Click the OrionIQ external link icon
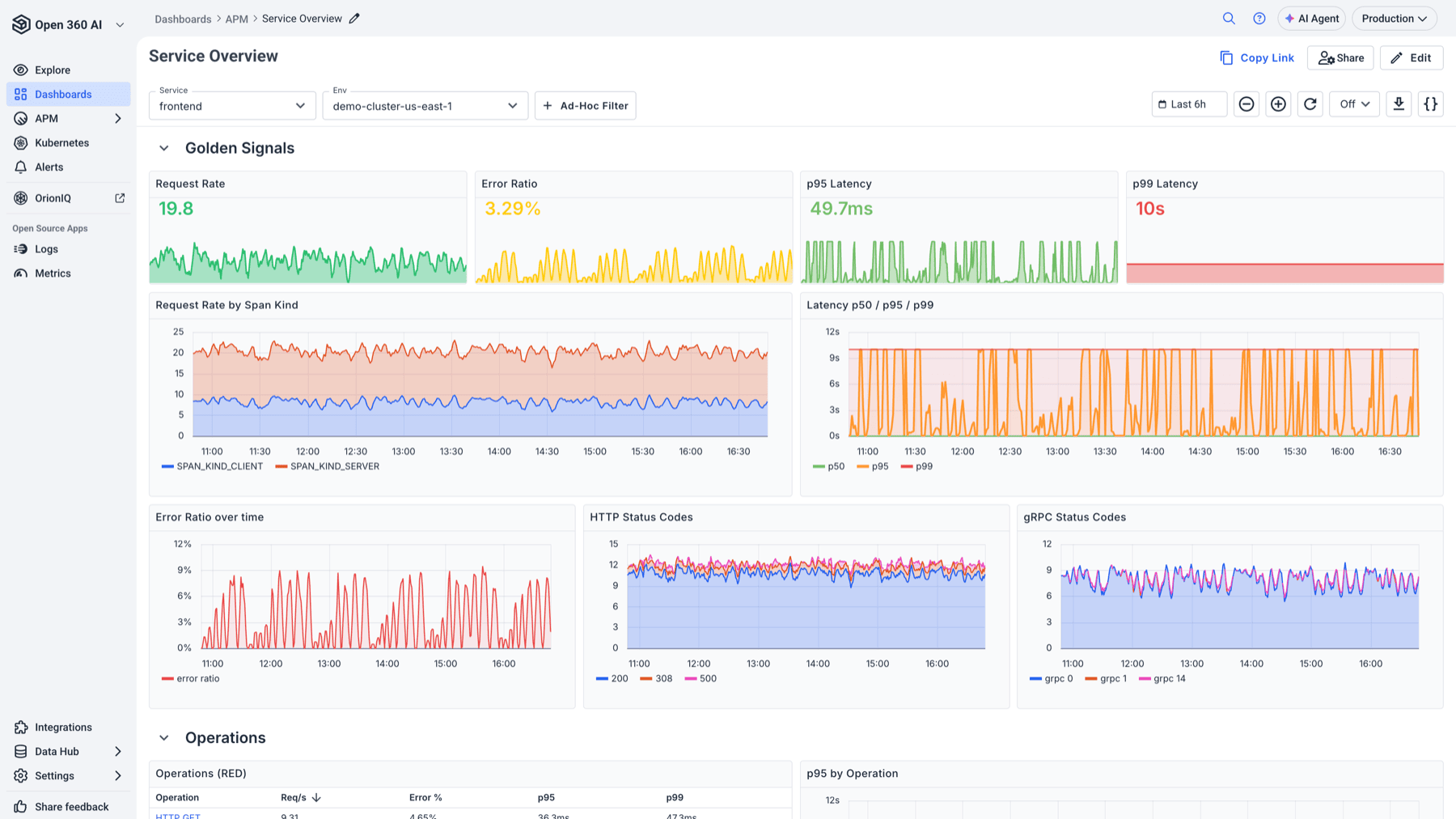 120,197
